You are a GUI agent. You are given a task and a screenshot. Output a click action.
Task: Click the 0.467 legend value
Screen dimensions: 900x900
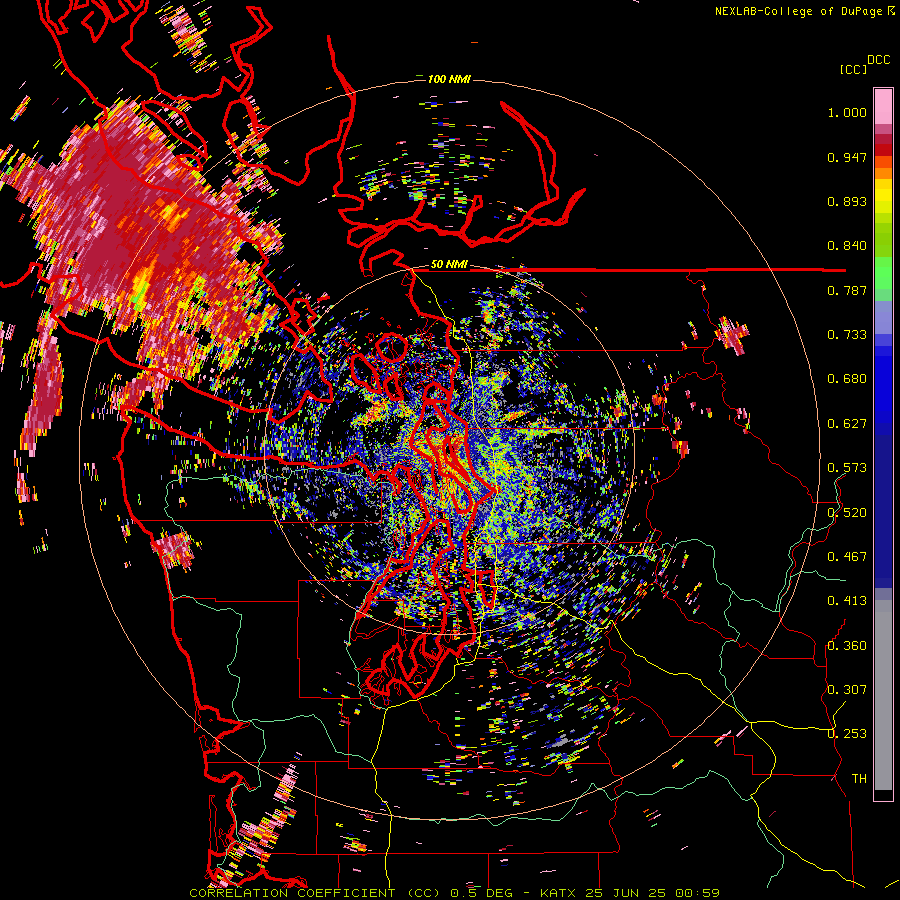(847, 557)
